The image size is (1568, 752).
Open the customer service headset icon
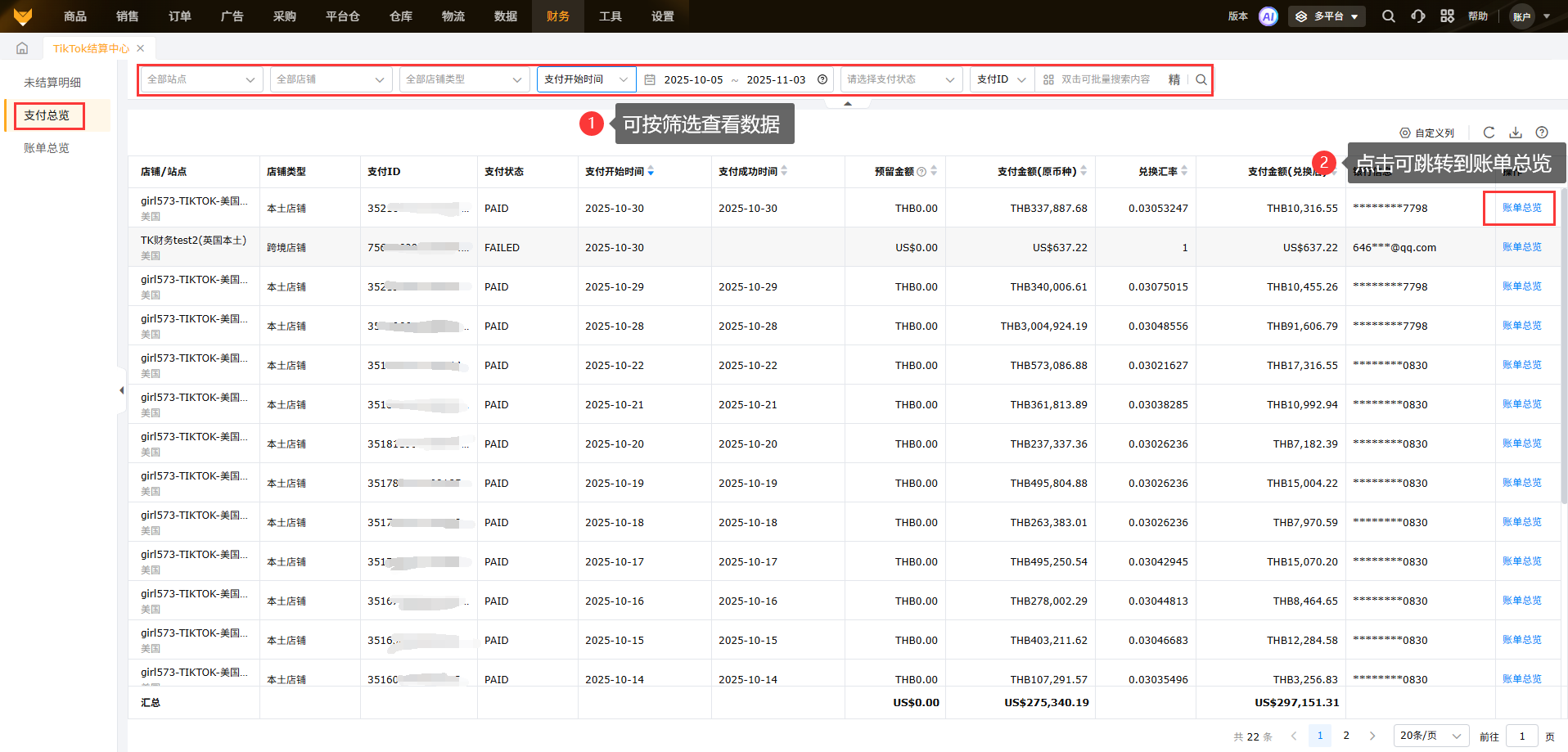[1417, 16]
